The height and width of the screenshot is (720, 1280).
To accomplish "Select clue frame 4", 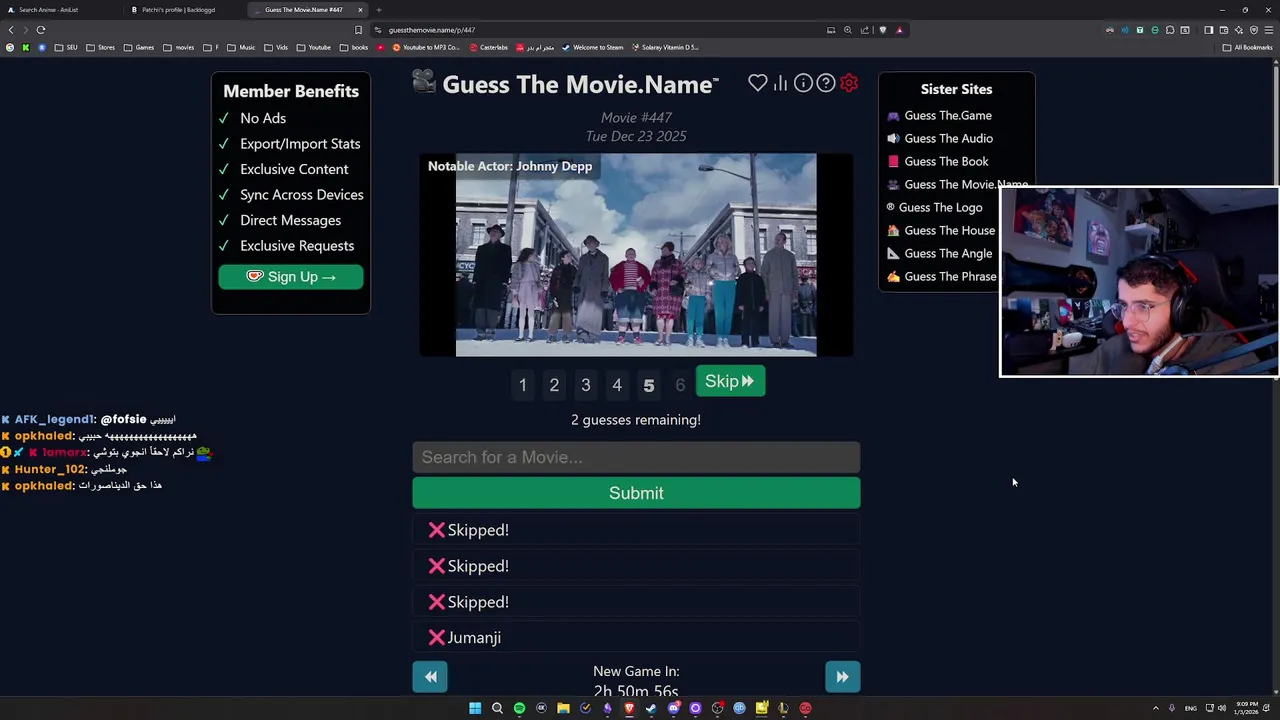I will [x=617, y=385].
